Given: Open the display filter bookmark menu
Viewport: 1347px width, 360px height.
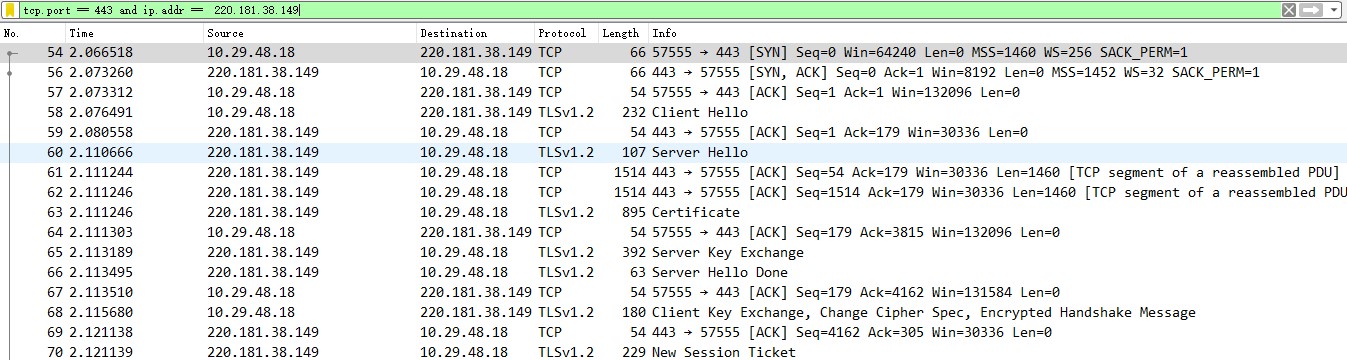Looking at the screenshot, I should point(11,10).
